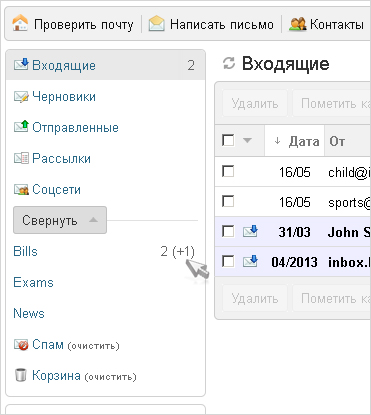Open the Bills folder

(x=25, y=251)
